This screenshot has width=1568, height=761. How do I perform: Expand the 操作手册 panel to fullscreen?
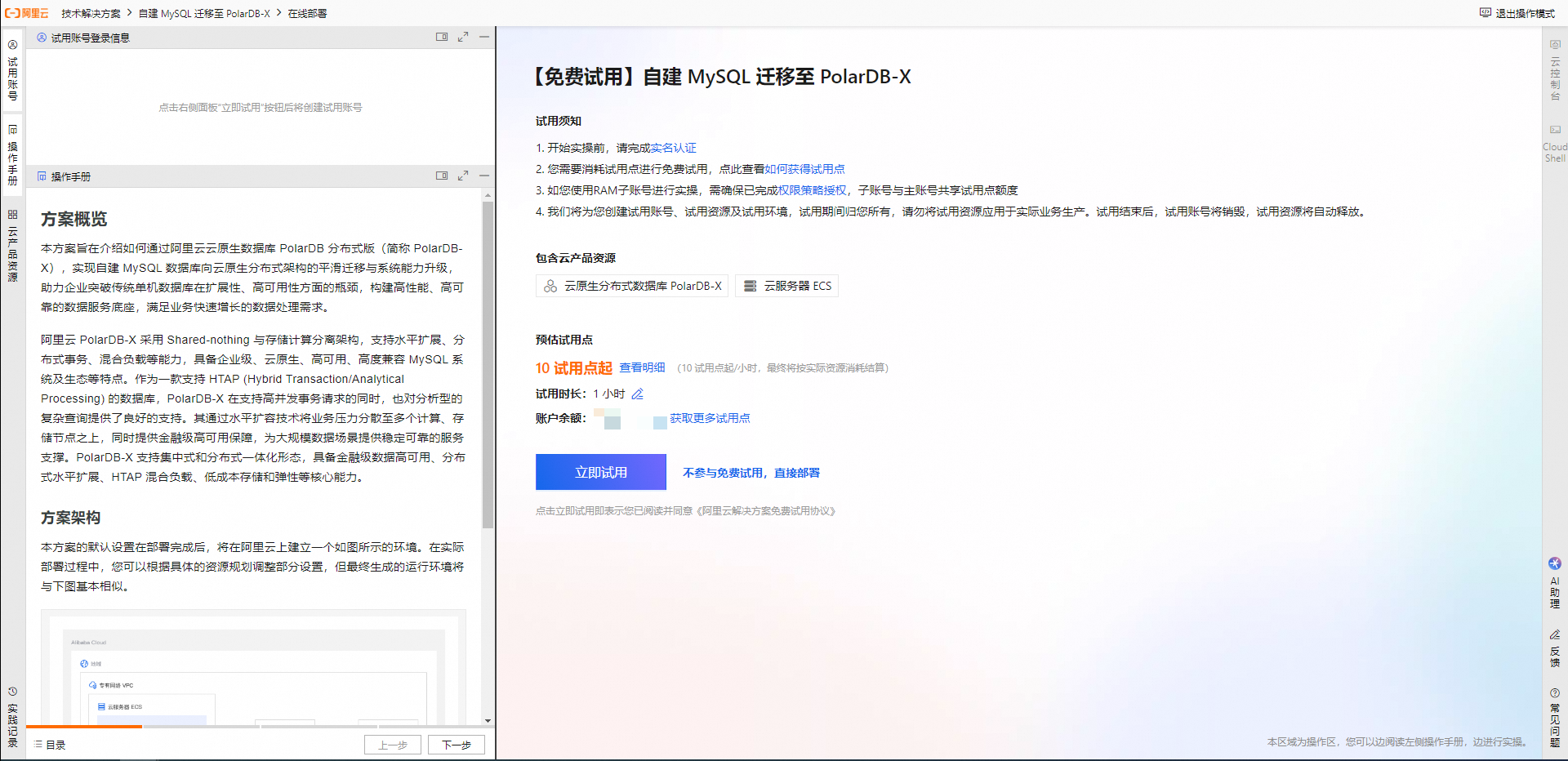point(463,176)
